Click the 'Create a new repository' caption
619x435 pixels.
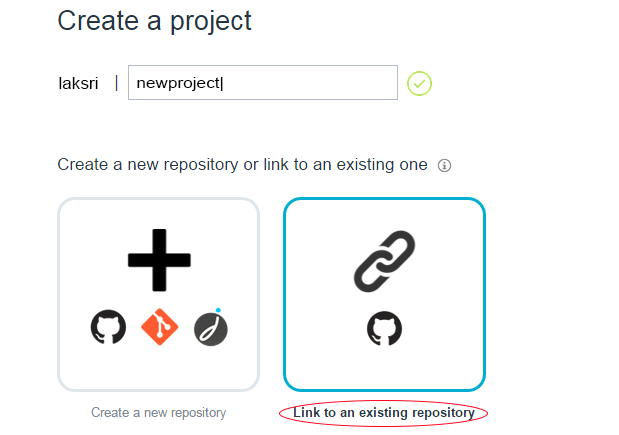[158, 412]
